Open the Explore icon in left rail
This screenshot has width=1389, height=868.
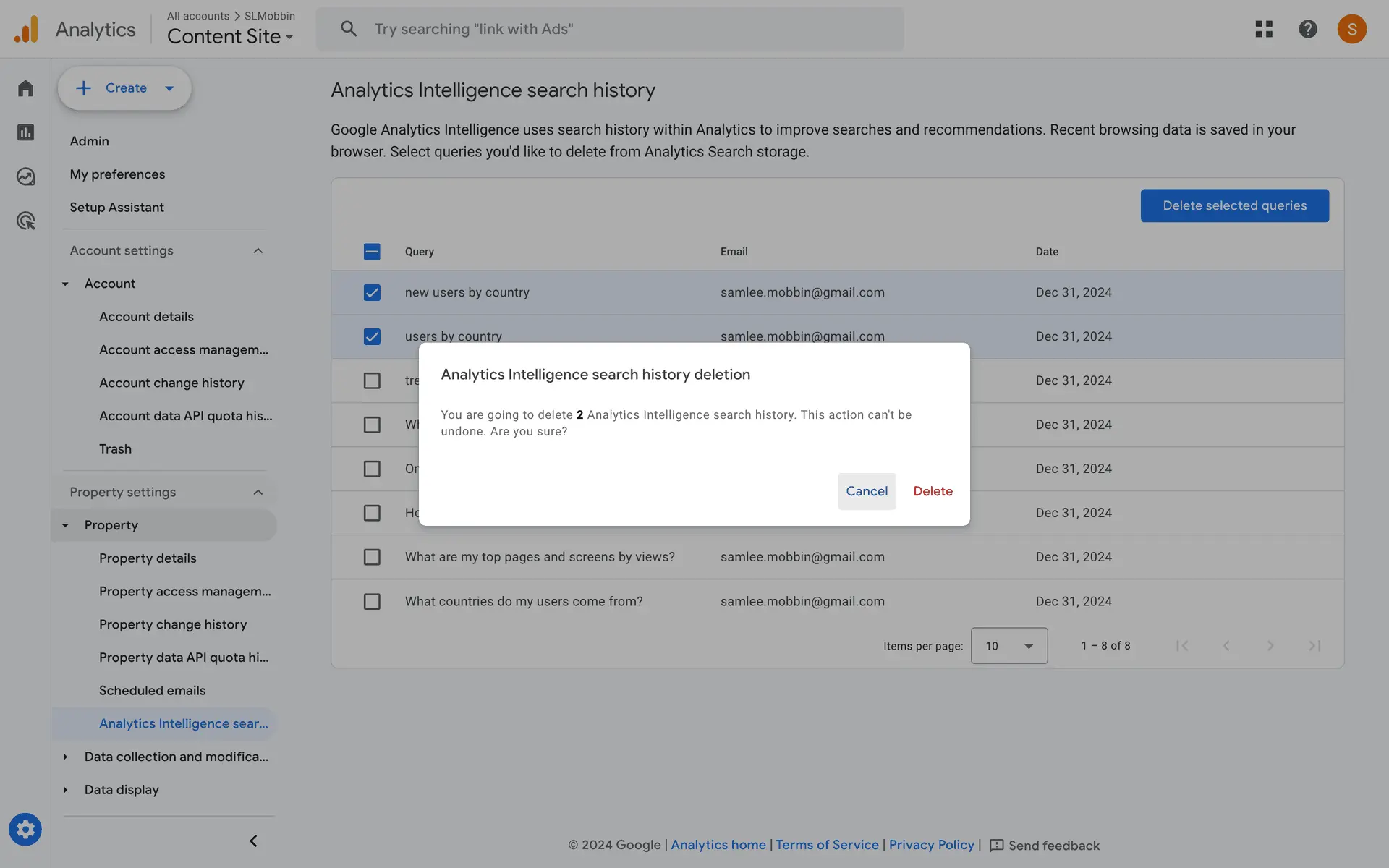point(26,176)
